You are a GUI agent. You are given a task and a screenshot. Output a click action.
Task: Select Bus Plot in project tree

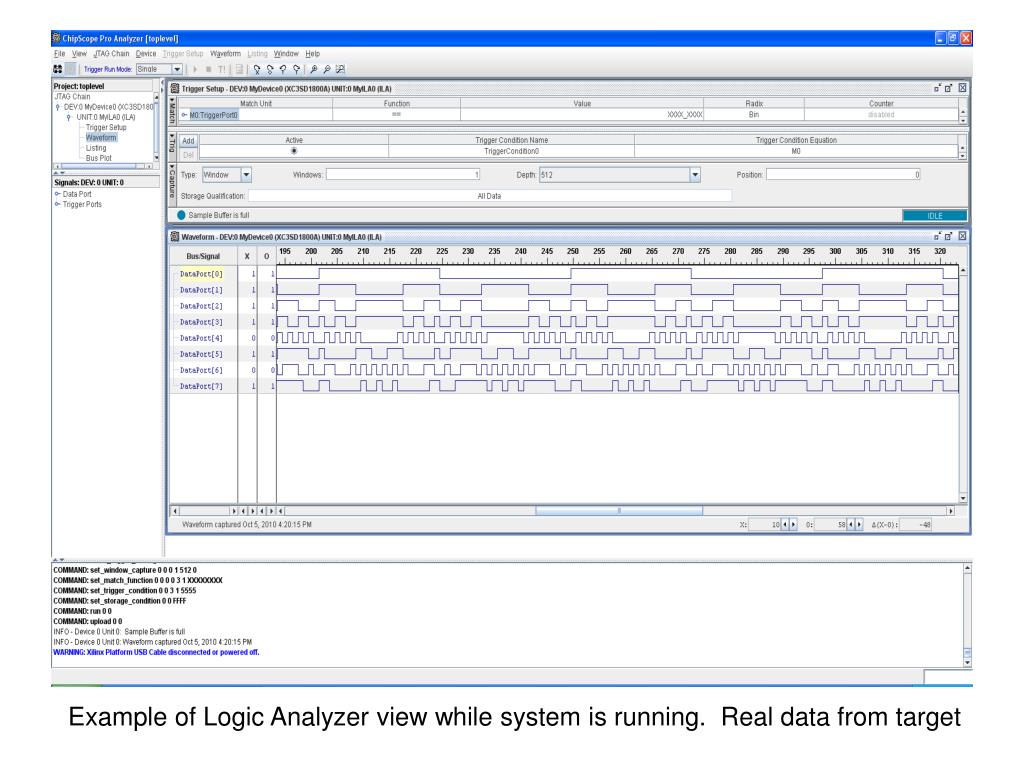point(99,158)
